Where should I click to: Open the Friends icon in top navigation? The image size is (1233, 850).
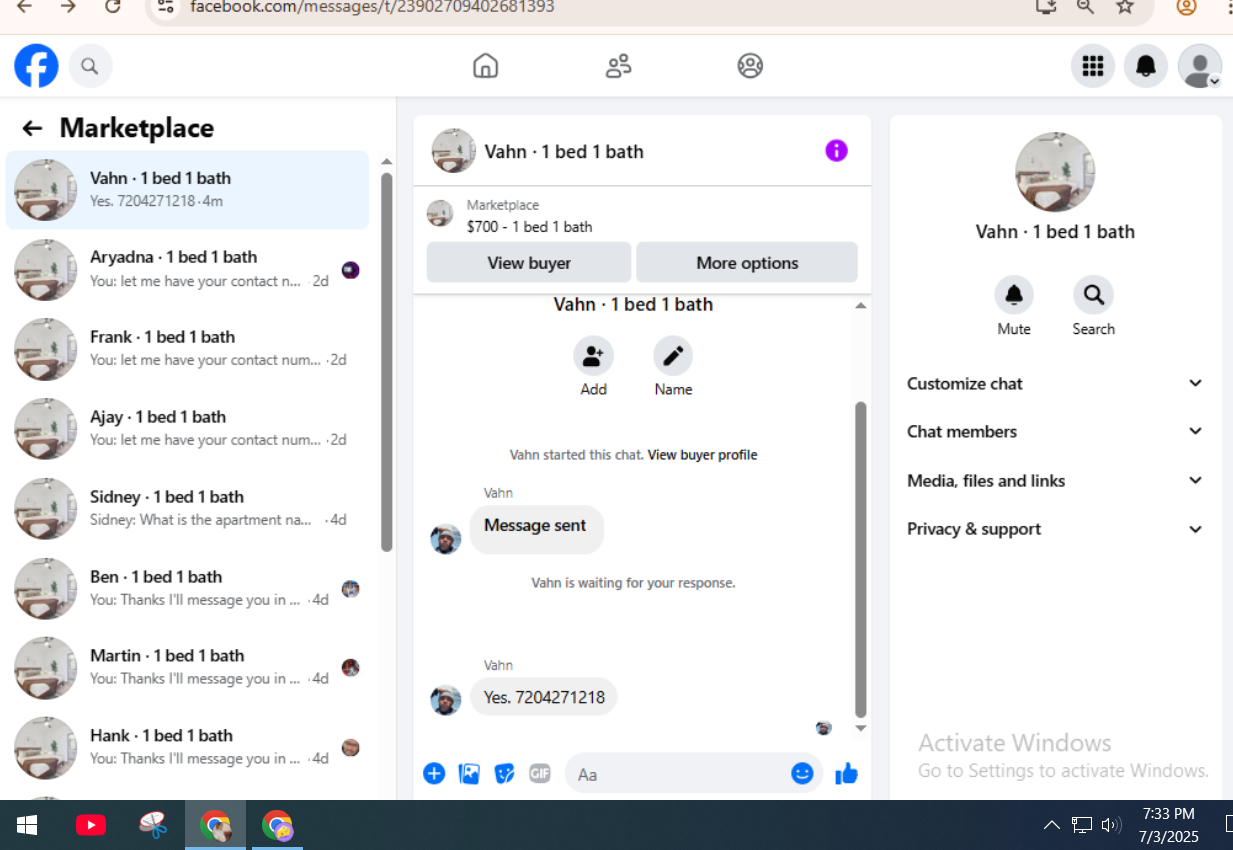pyautogui.click(x=618, y=66)
